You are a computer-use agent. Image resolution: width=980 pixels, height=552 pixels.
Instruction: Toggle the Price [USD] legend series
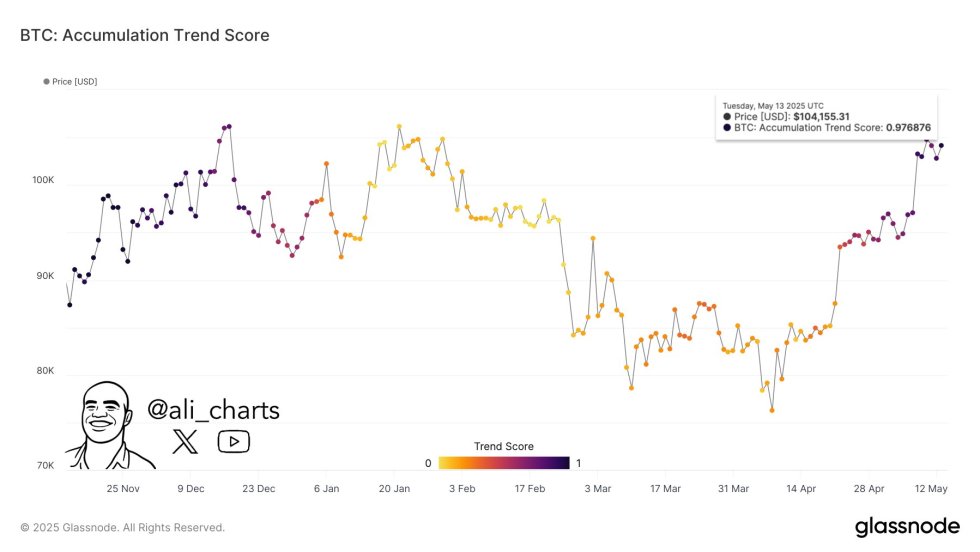74,81
